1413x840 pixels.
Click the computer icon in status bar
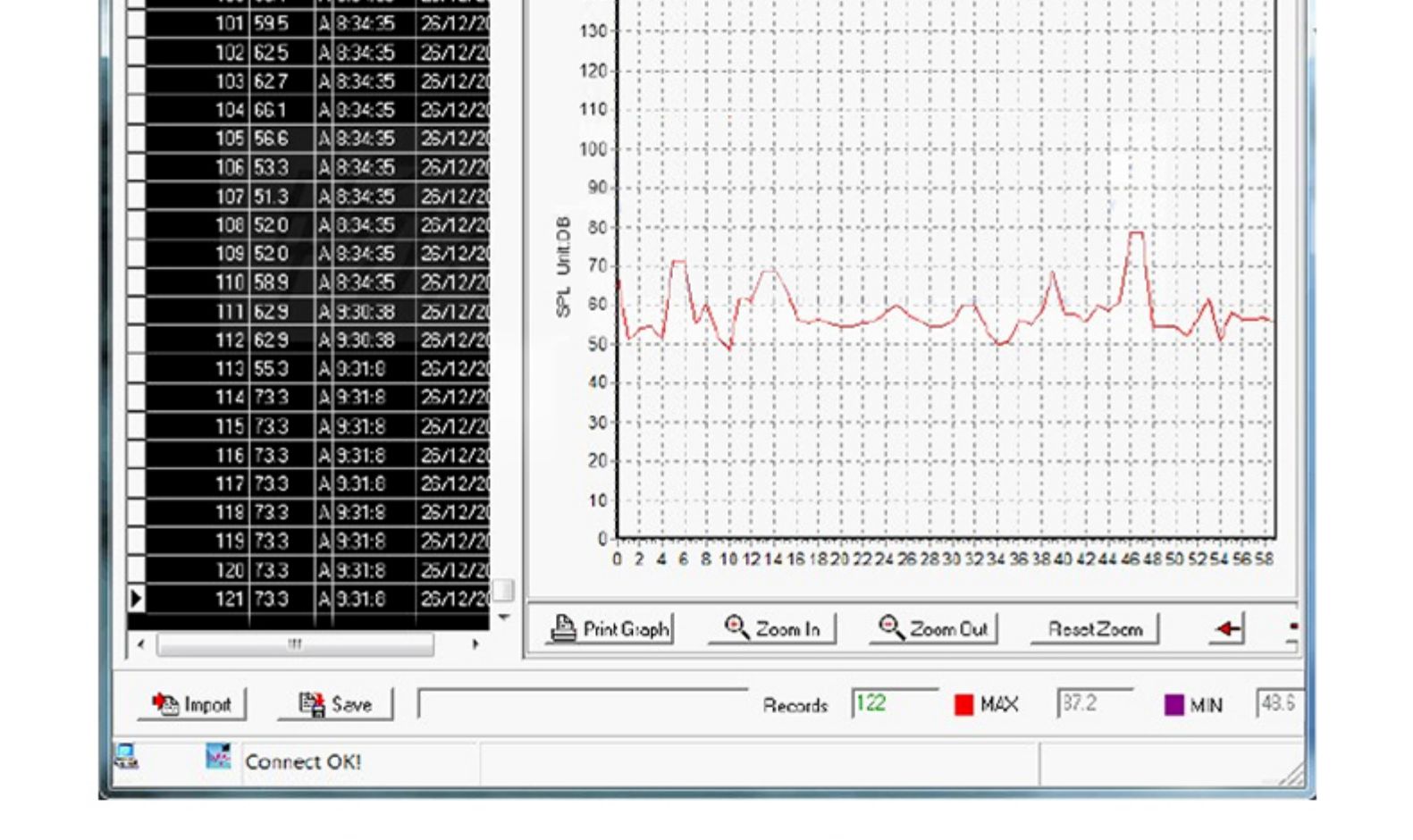126,757
